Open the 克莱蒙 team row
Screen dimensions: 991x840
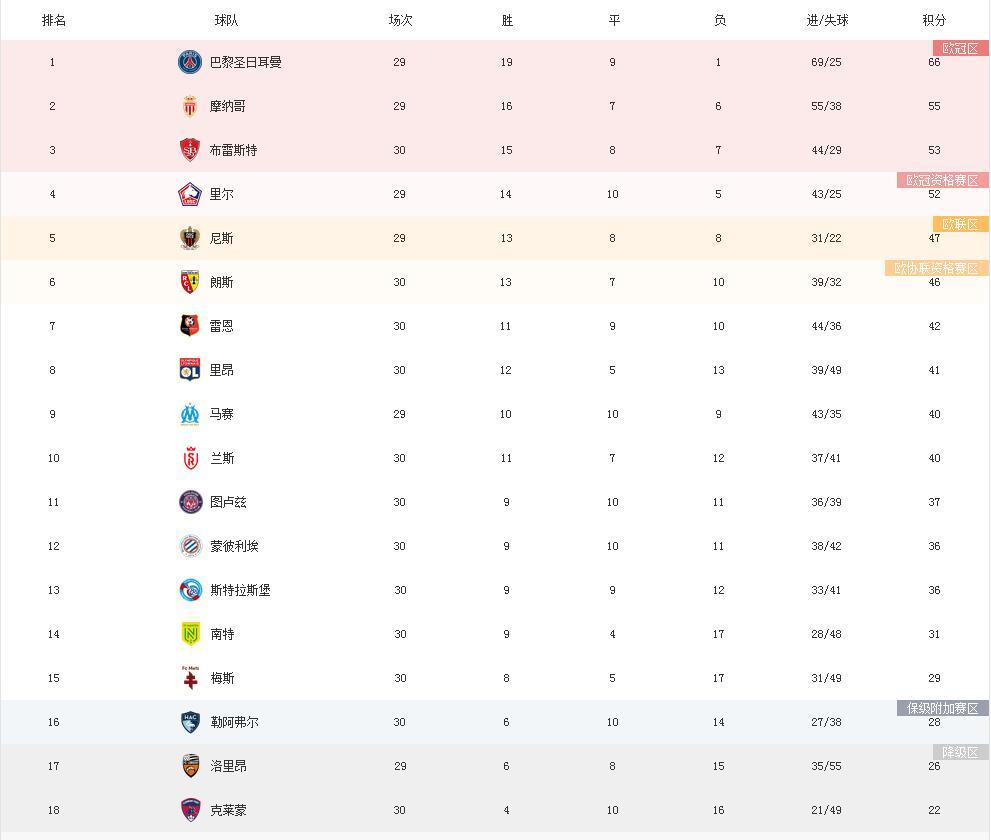click(495, 810)
